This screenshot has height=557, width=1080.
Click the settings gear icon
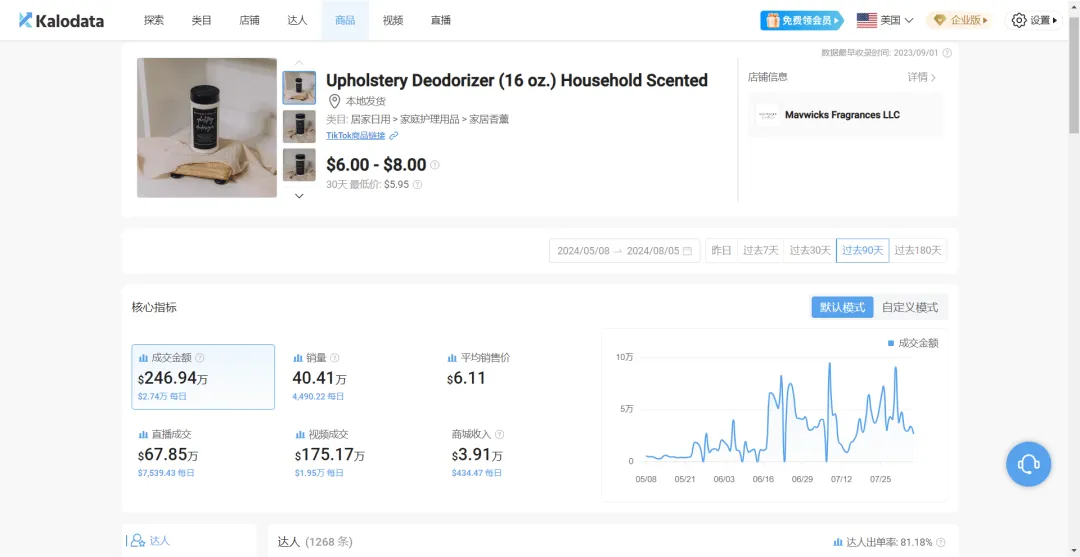click(1019, 21)
